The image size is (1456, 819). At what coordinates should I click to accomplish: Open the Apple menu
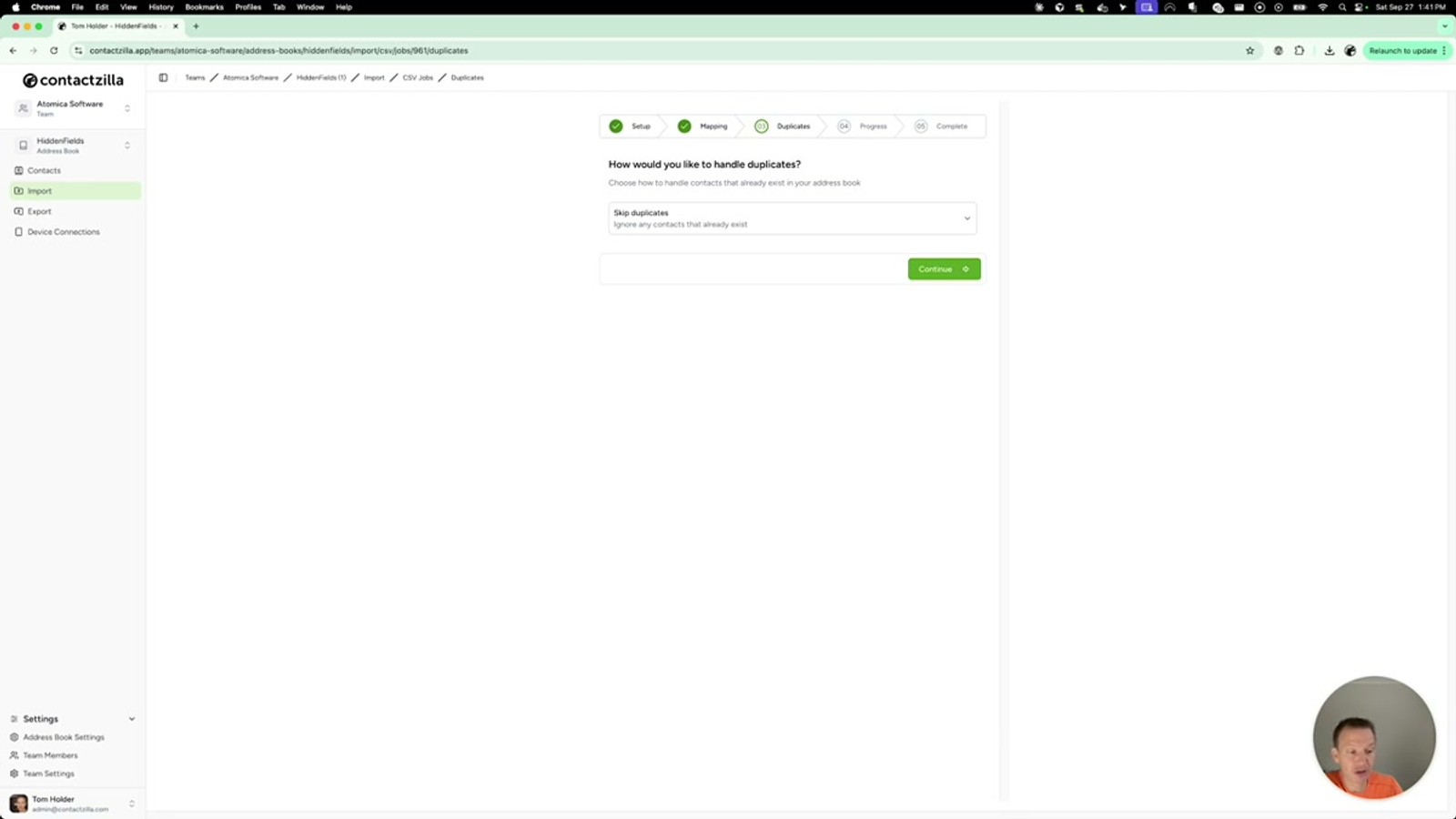coord(15,7)
